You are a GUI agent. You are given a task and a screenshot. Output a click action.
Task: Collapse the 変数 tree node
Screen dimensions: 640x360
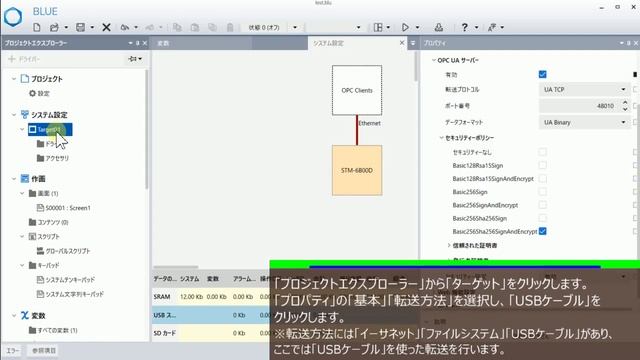[13, 315]
